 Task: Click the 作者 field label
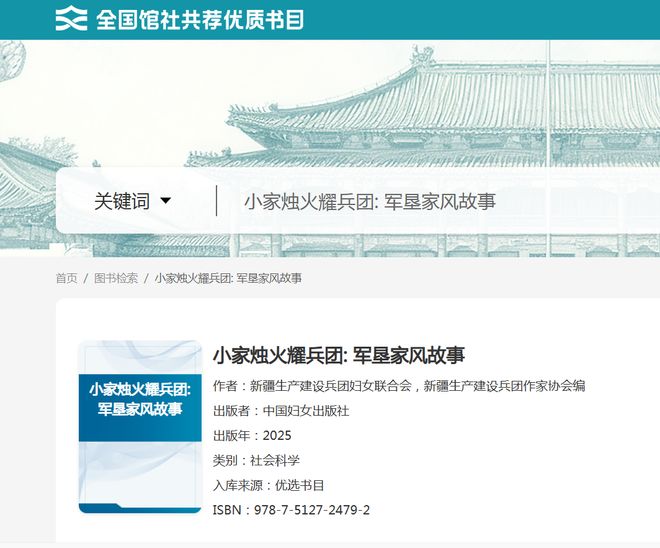[225, 386]
